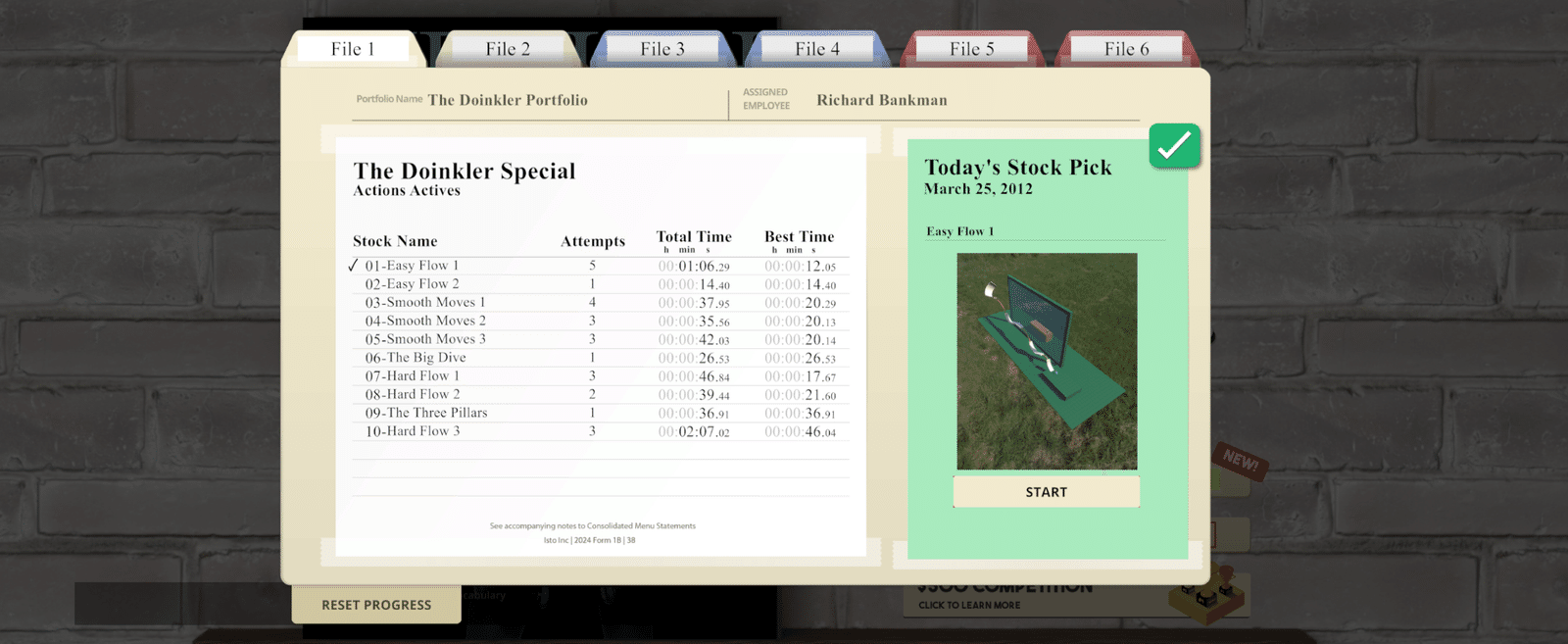Click the 'Today's Stock Pick' heading
Screen dimensions: 1568x644
[1018, 168]
